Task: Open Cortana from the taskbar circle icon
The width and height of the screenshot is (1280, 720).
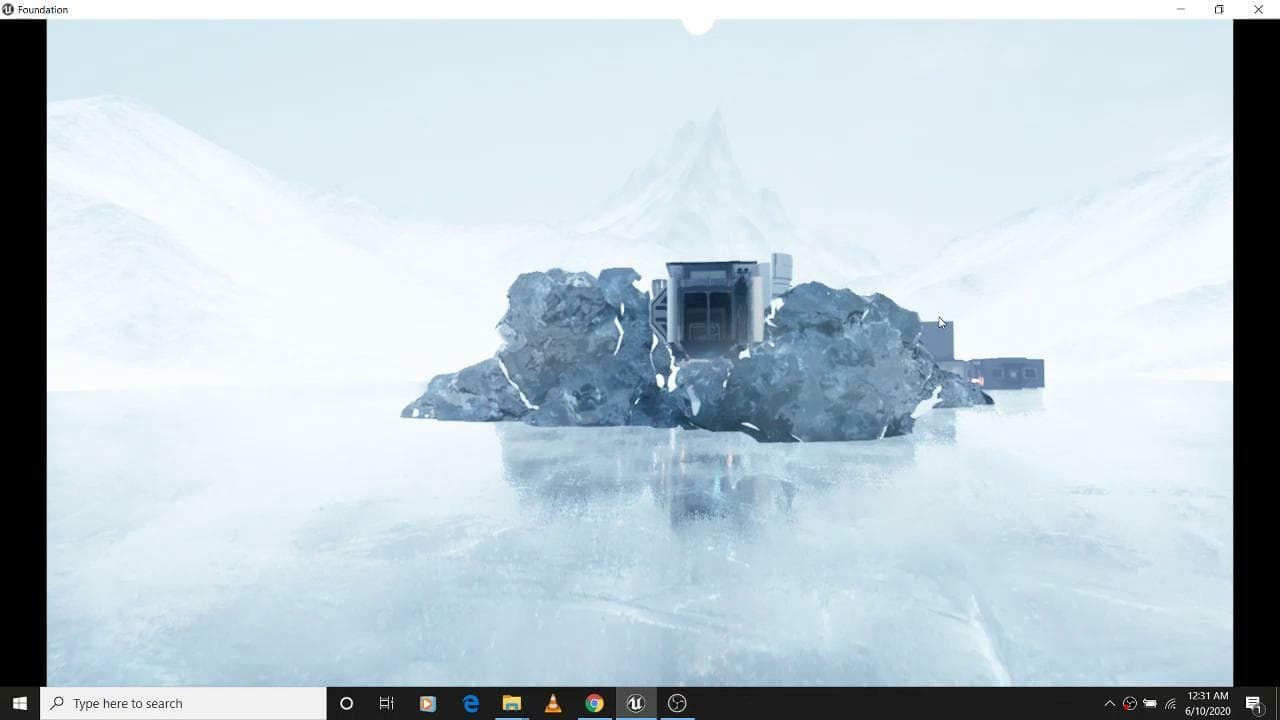Action: coord(346,703)
